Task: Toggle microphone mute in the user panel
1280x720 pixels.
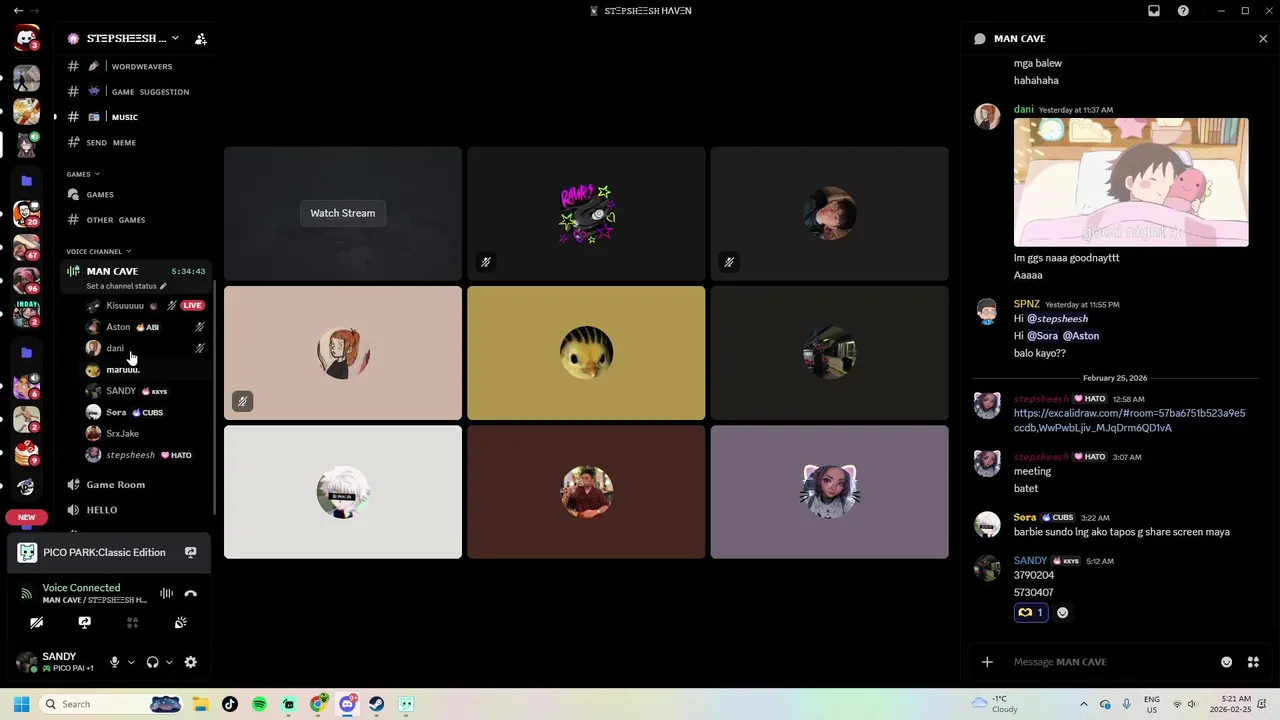Action: (115, 662)
